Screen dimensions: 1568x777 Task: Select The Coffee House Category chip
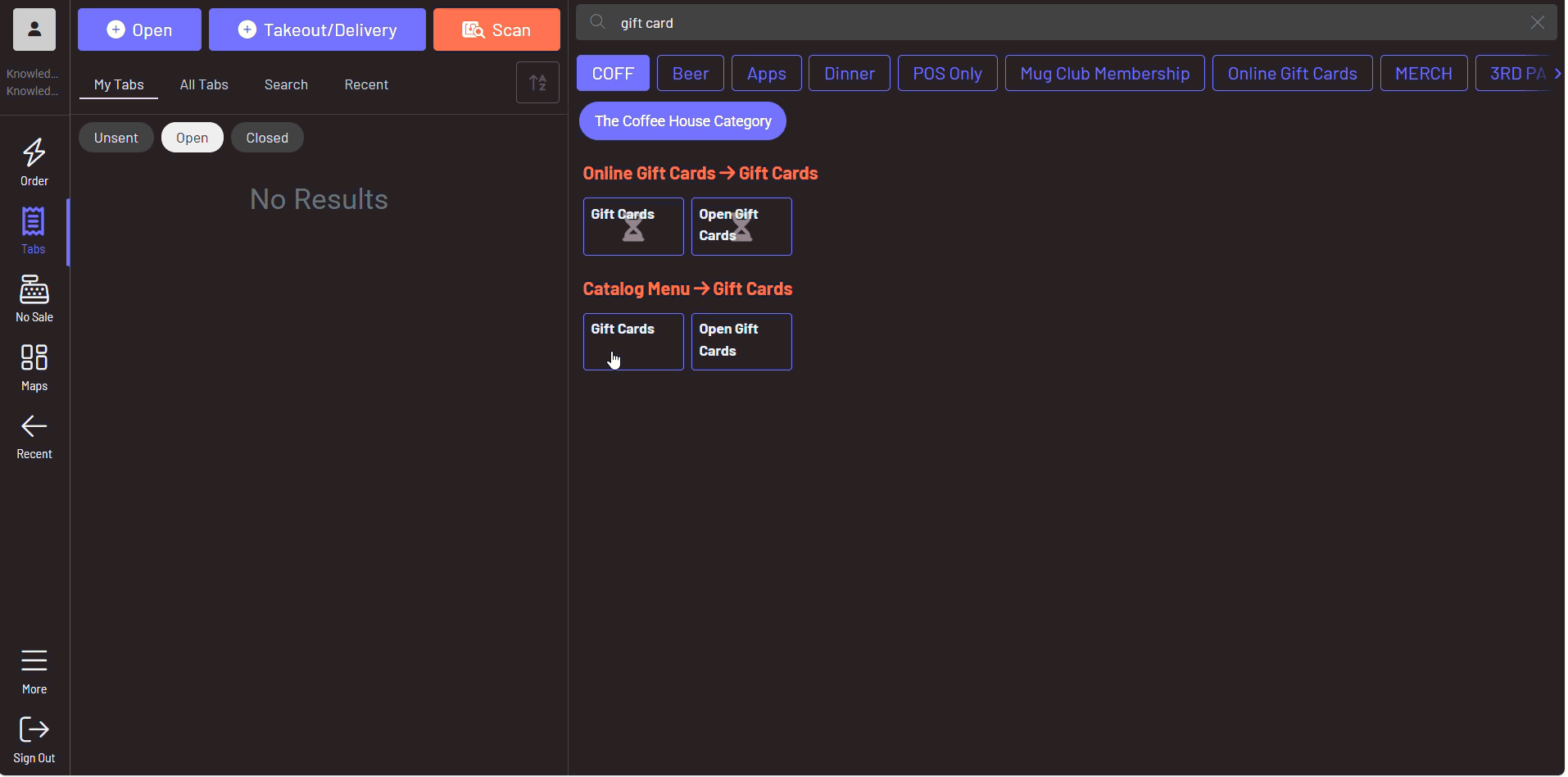pos(682,121)
